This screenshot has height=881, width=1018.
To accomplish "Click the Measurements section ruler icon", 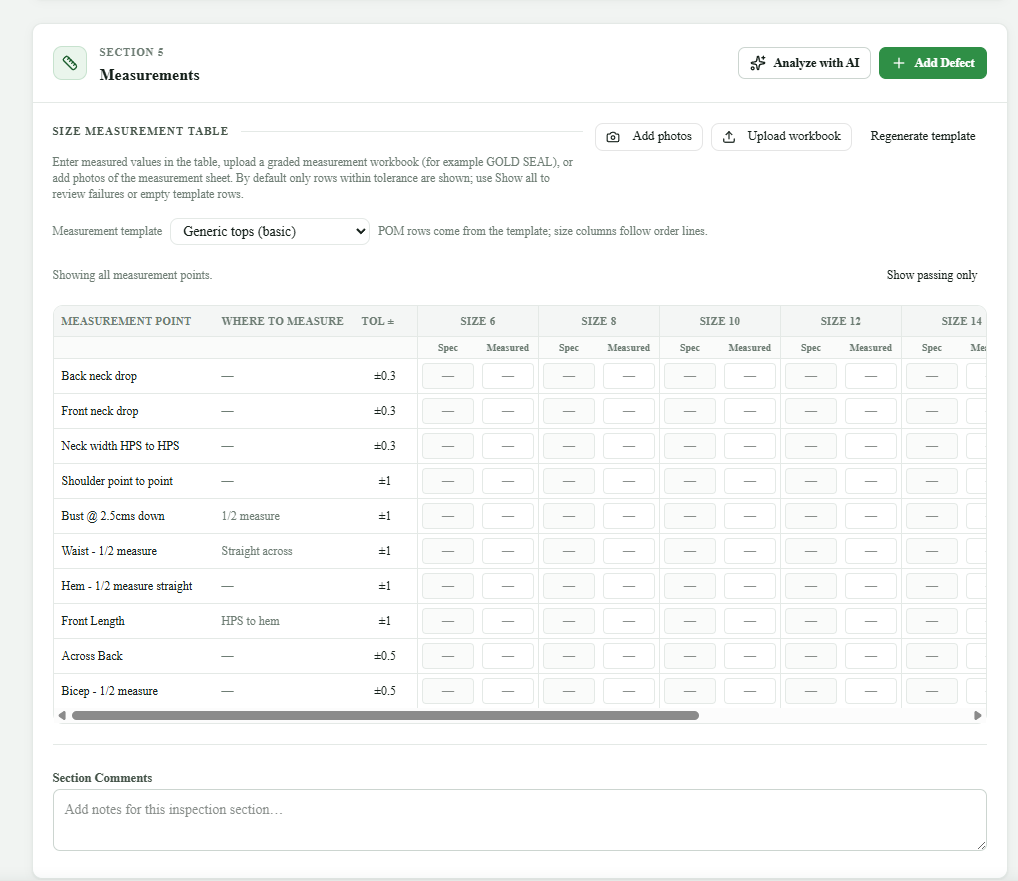I will click(x=69, y=63).
